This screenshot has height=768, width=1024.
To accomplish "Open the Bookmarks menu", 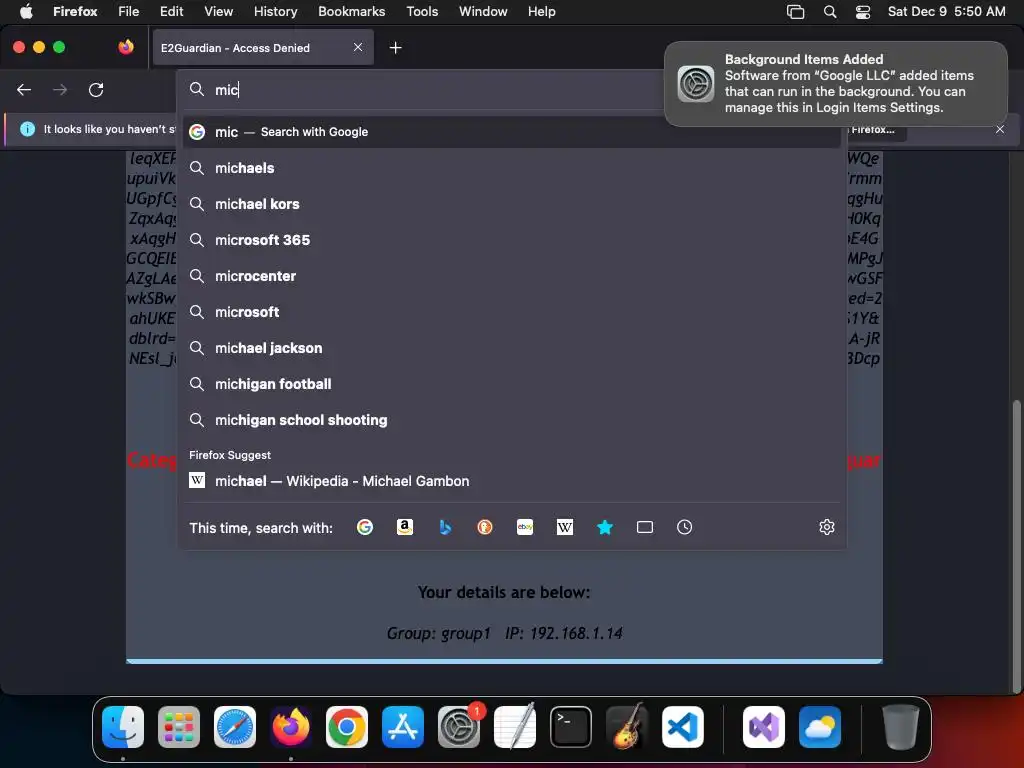I will click(351, 11).
